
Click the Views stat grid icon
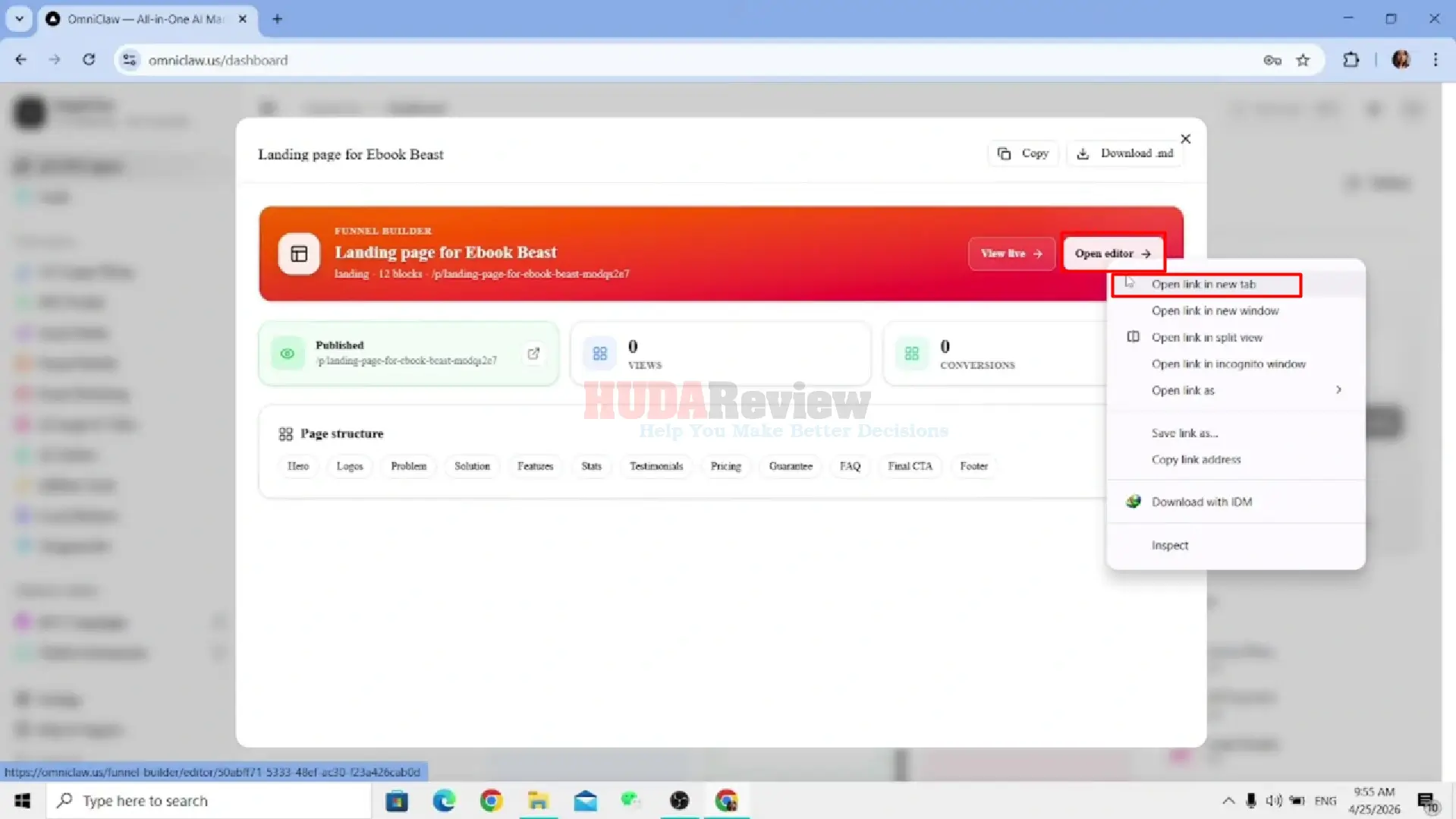pyautogui.click(x=599, y=354)
